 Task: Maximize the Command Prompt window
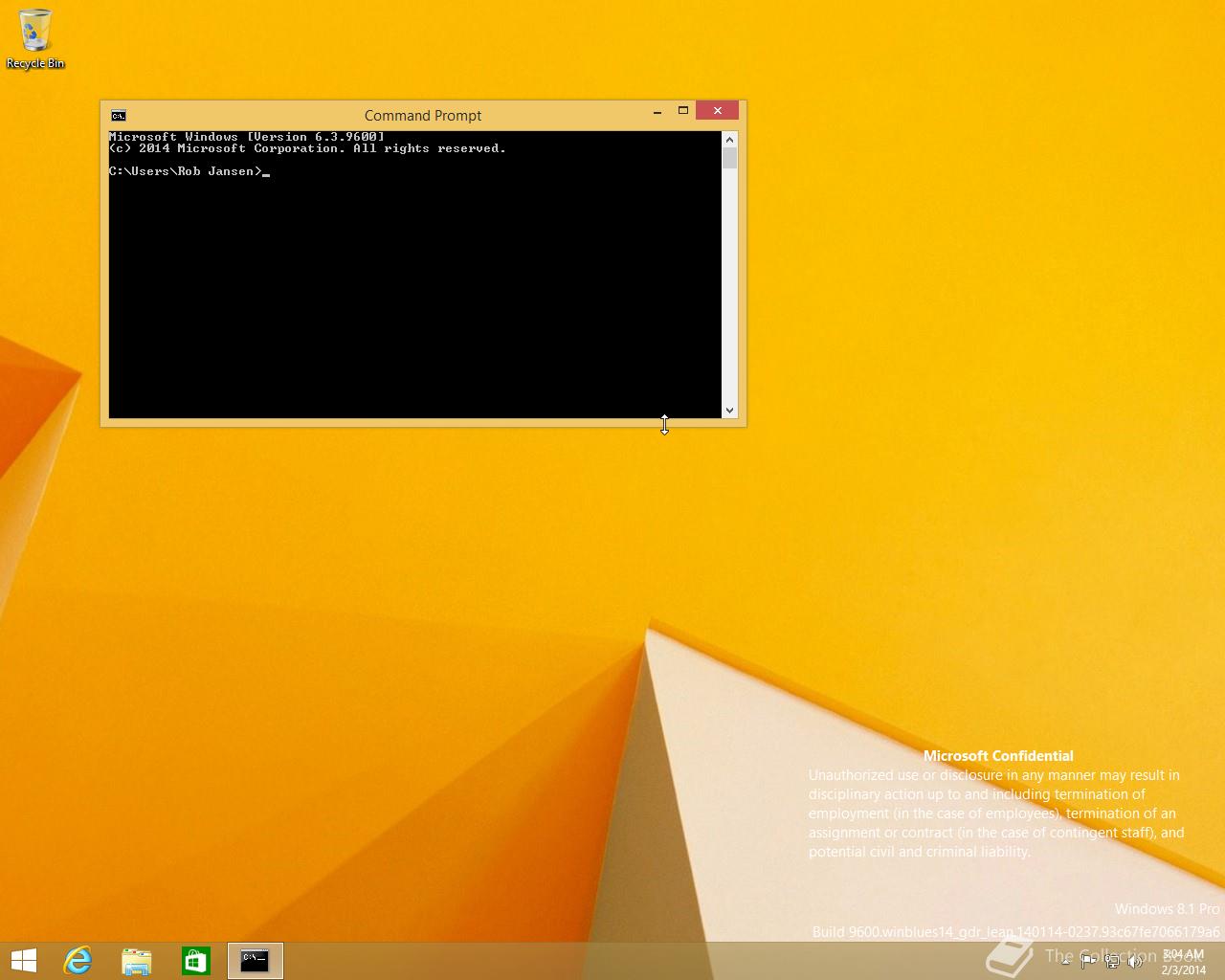click(x=683, y=111)
